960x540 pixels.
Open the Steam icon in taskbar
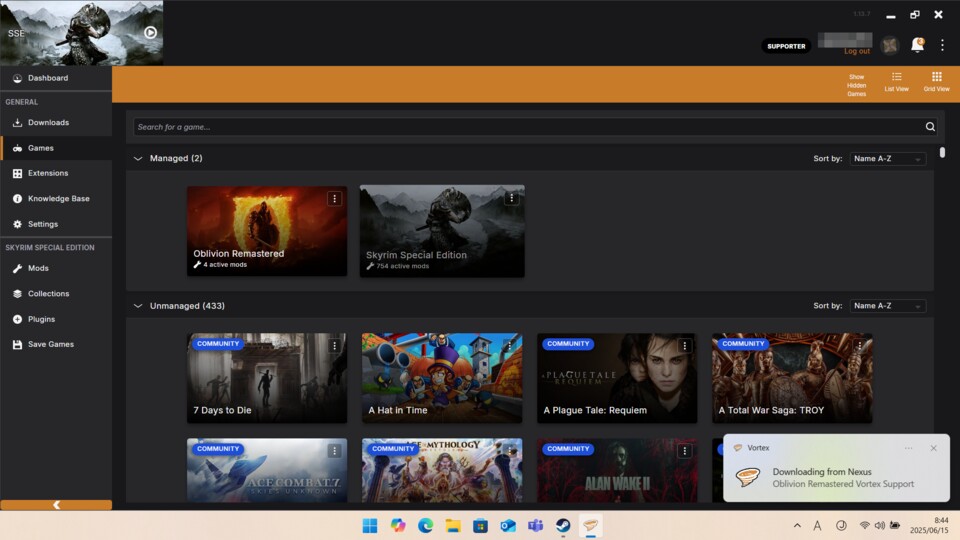[x=563, y=526]
